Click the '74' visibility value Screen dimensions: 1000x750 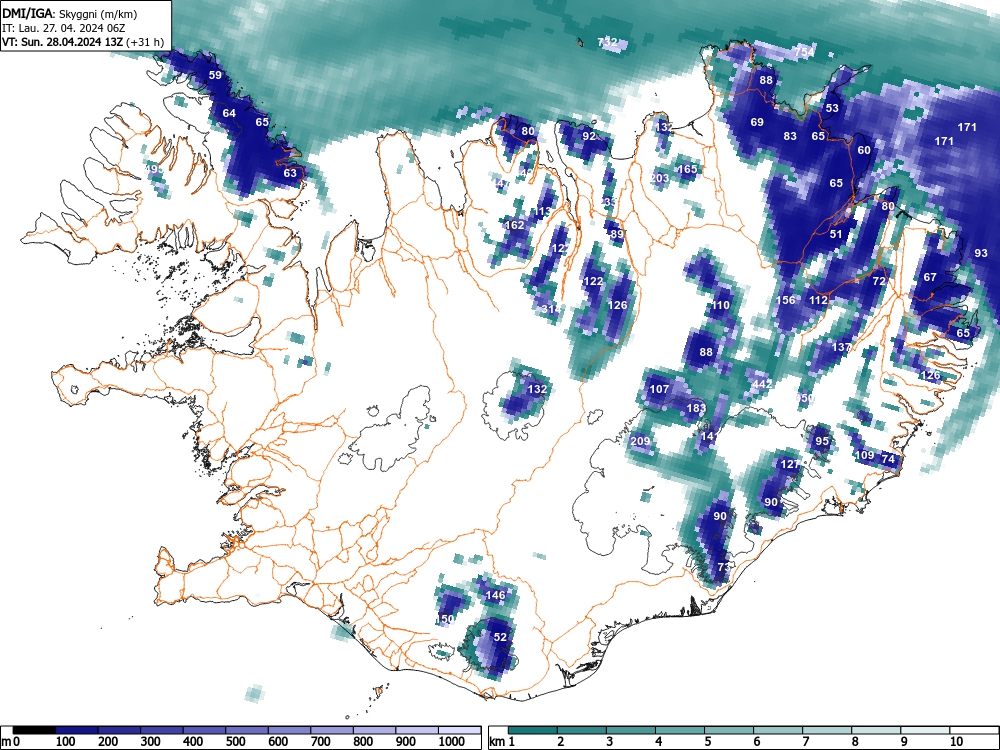[x=888, y=459]
